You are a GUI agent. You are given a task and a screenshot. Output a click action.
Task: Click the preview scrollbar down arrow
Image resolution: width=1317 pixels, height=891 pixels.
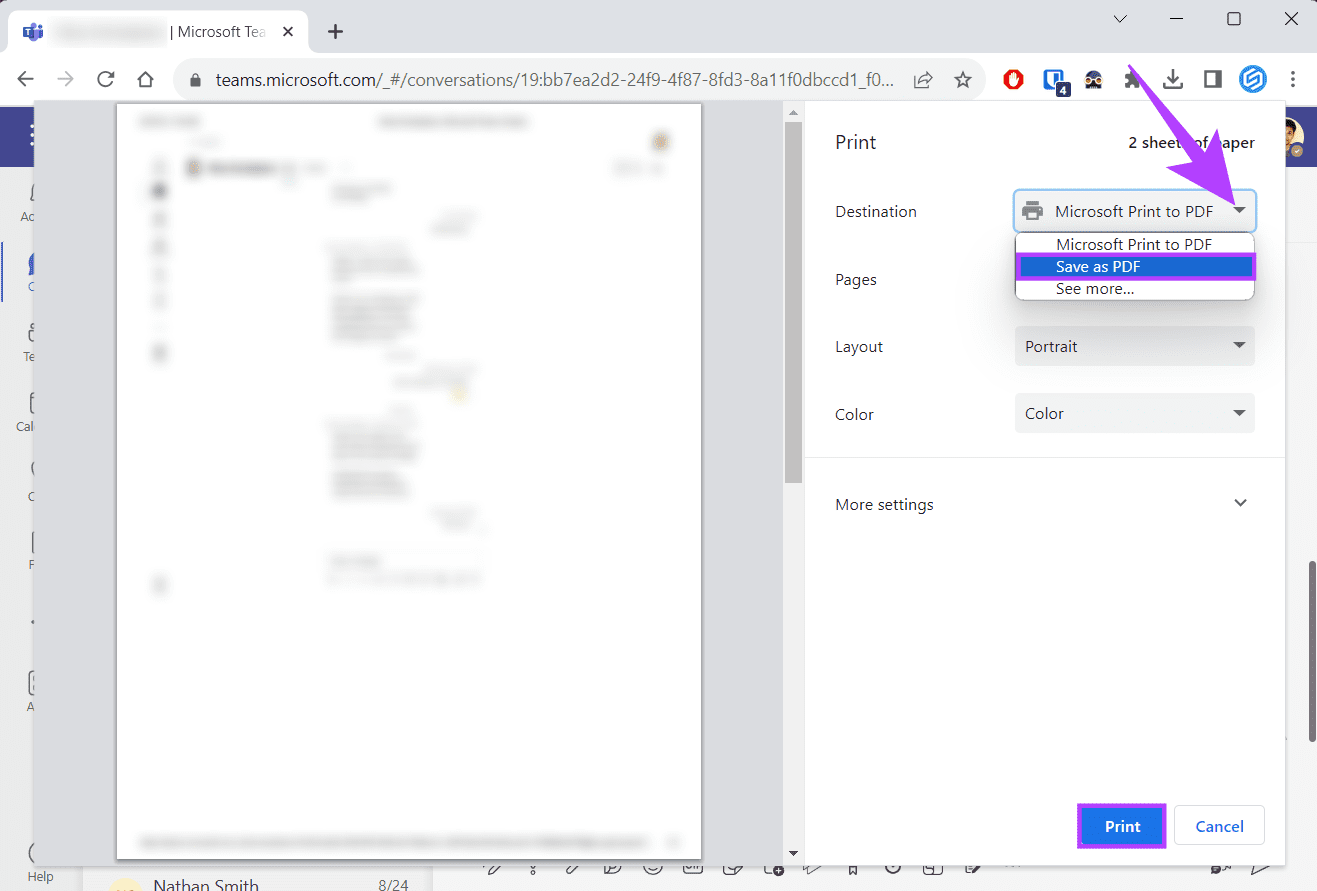click(x=794, y=853)
